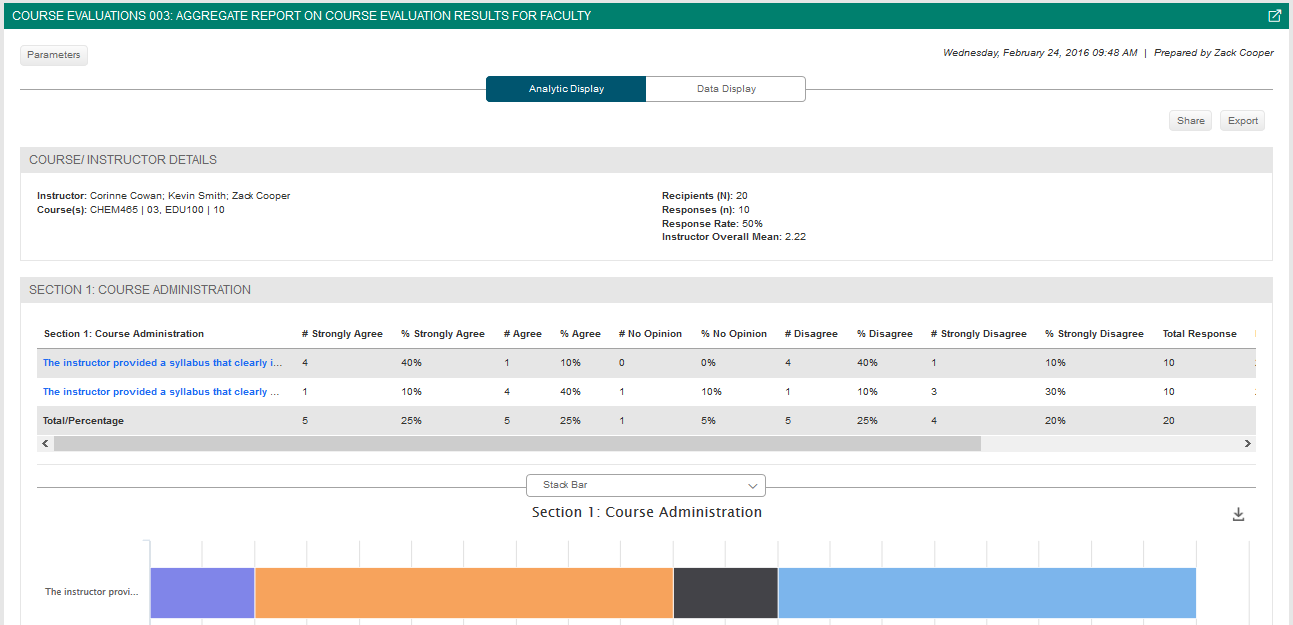Click the '# Agree' column header
Screen dimensions: 1293x625
pyautogui.click(x=522, y=334)
